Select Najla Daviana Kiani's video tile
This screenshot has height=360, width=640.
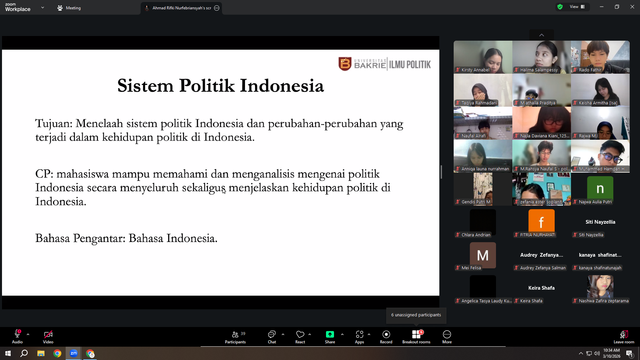pos(542,123)
